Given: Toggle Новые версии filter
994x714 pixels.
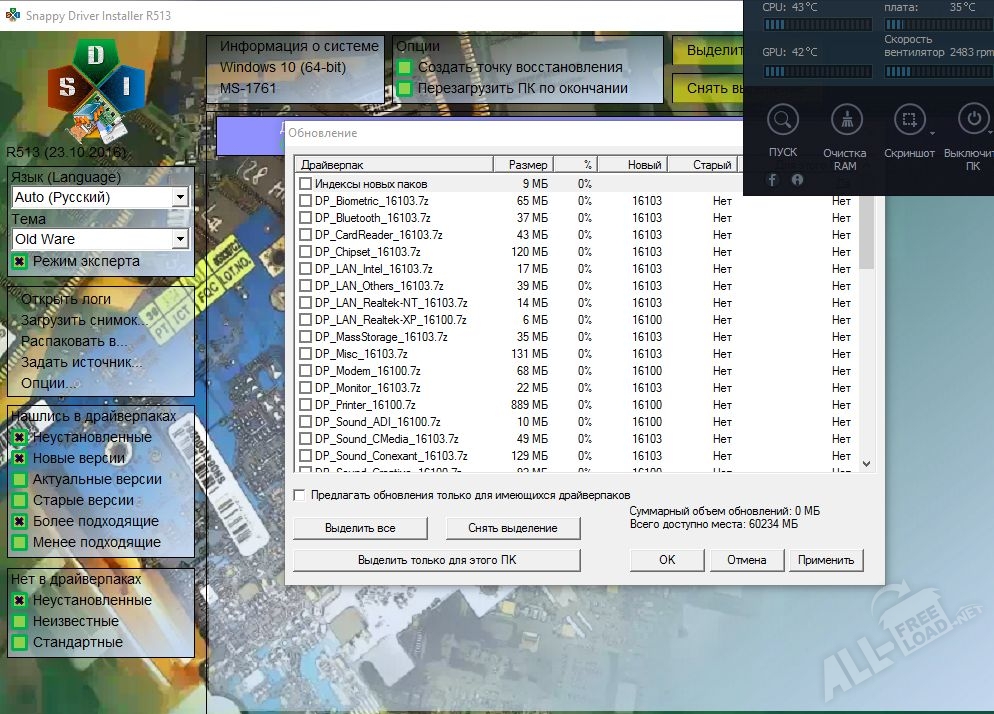Looking at the screenshot, I should coord(20,458).
